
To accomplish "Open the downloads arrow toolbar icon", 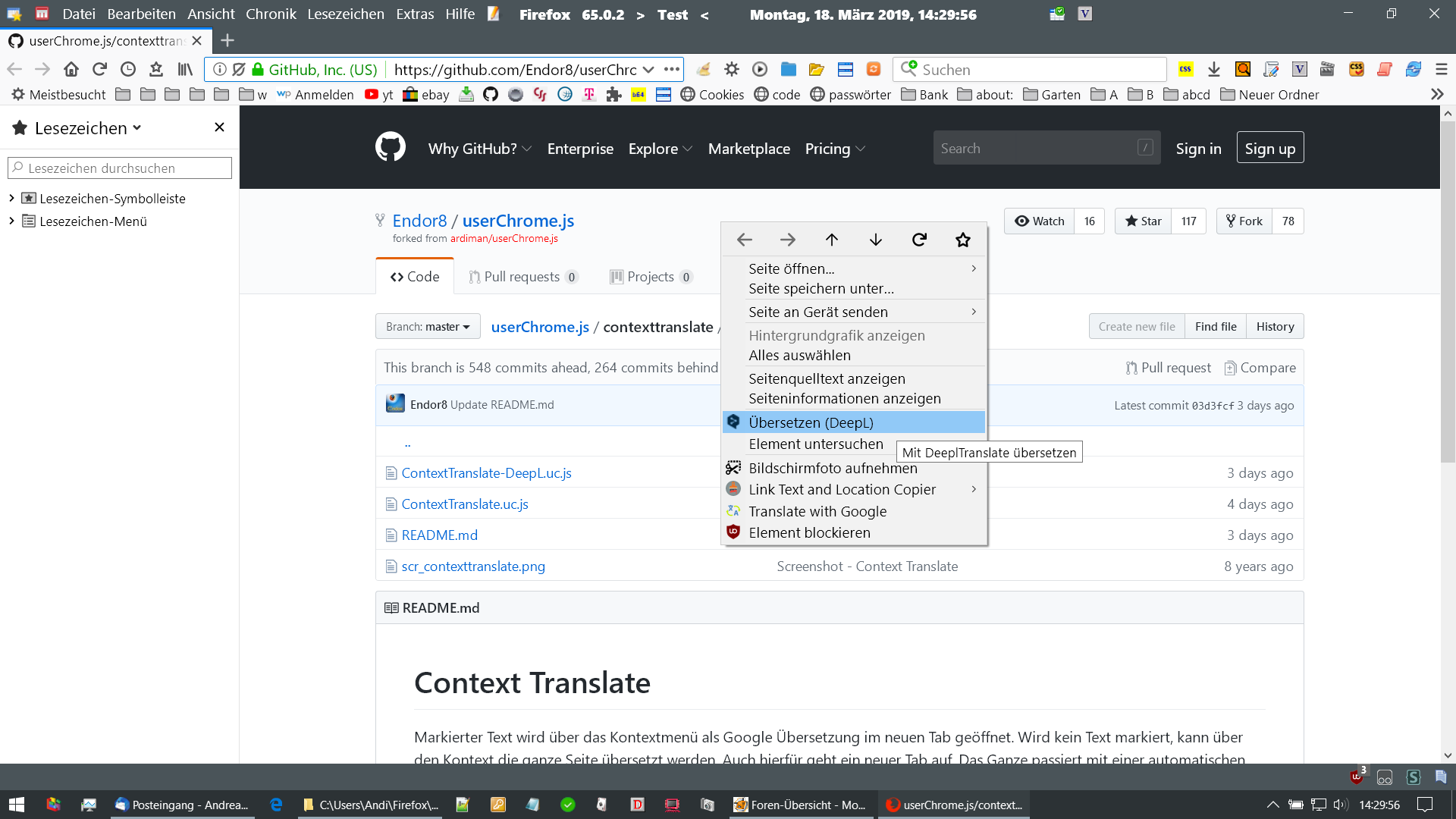I will click(x=1214, y=69).
